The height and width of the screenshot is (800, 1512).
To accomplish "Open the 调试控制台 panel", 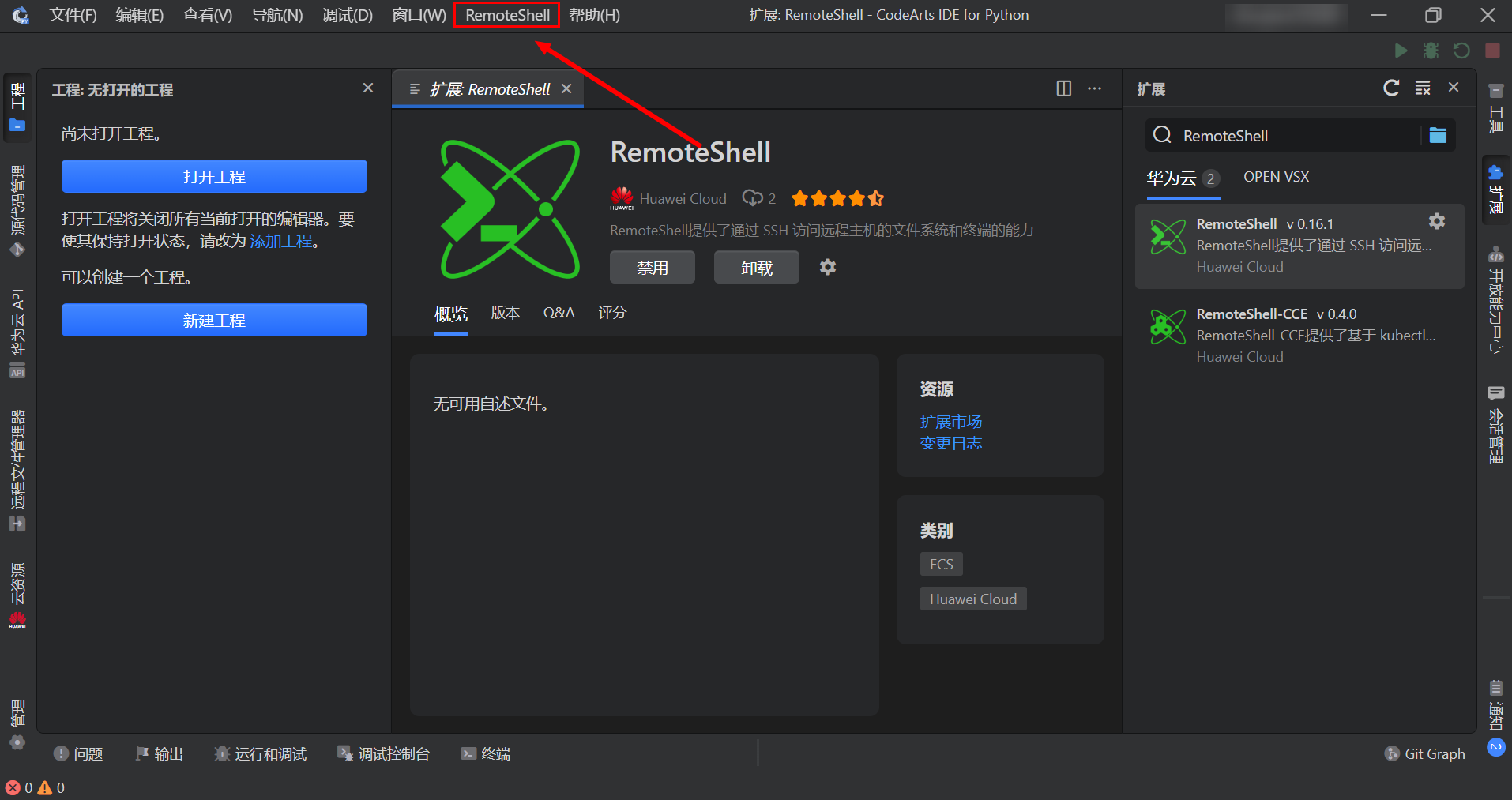I will (383, 753).
